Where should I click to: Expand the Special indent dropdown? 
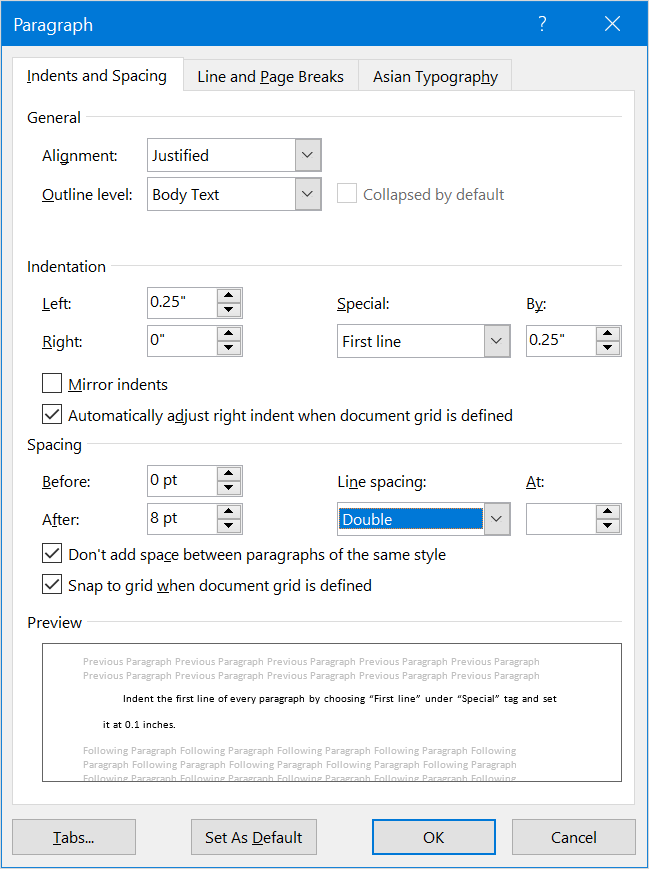[497, 341]
